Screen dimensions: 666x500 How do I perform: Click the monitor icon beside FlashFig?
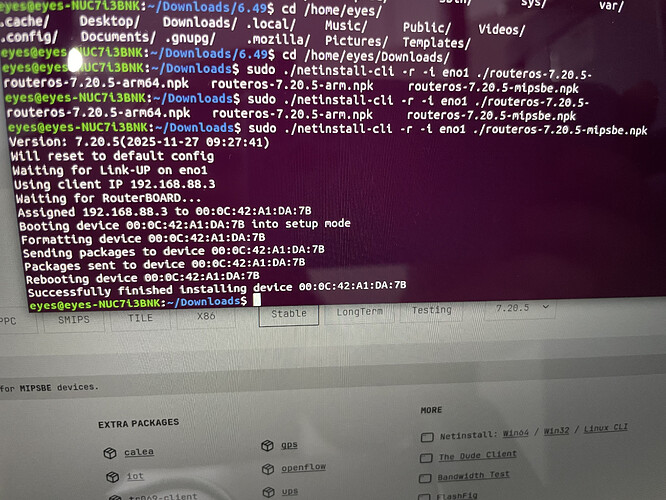(x=424, y=496)
